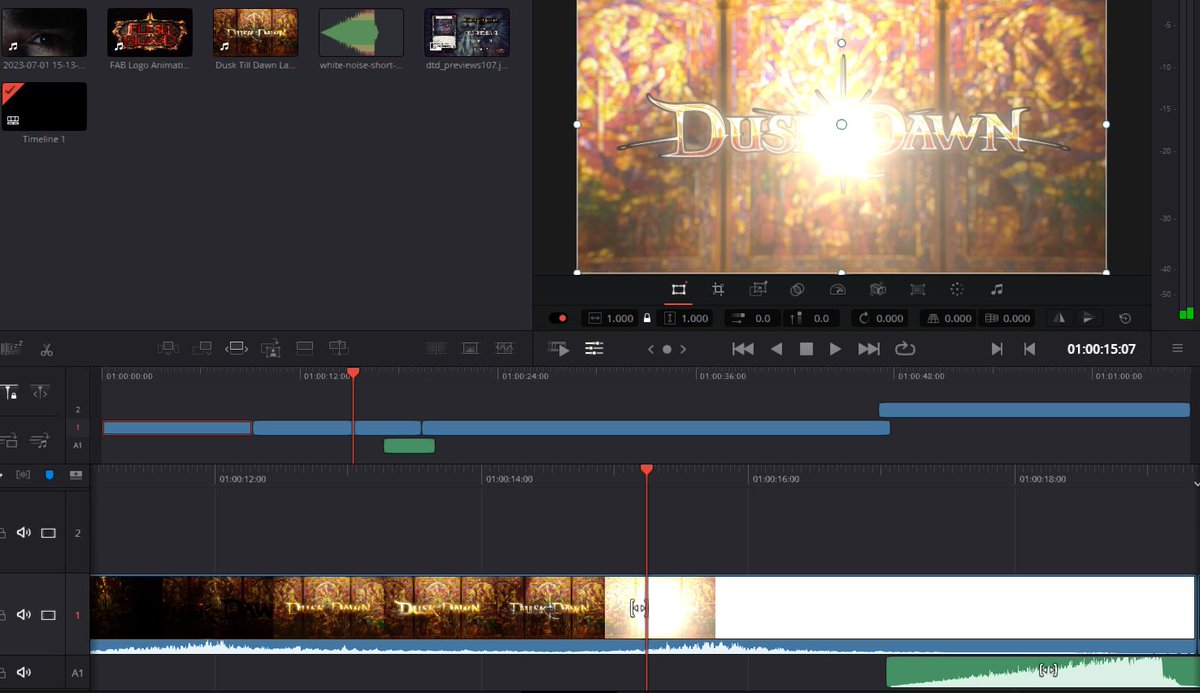Select the Transform tool in the viewer
1200x693 pixels.
pyautogui.click(x=679, y=289)
